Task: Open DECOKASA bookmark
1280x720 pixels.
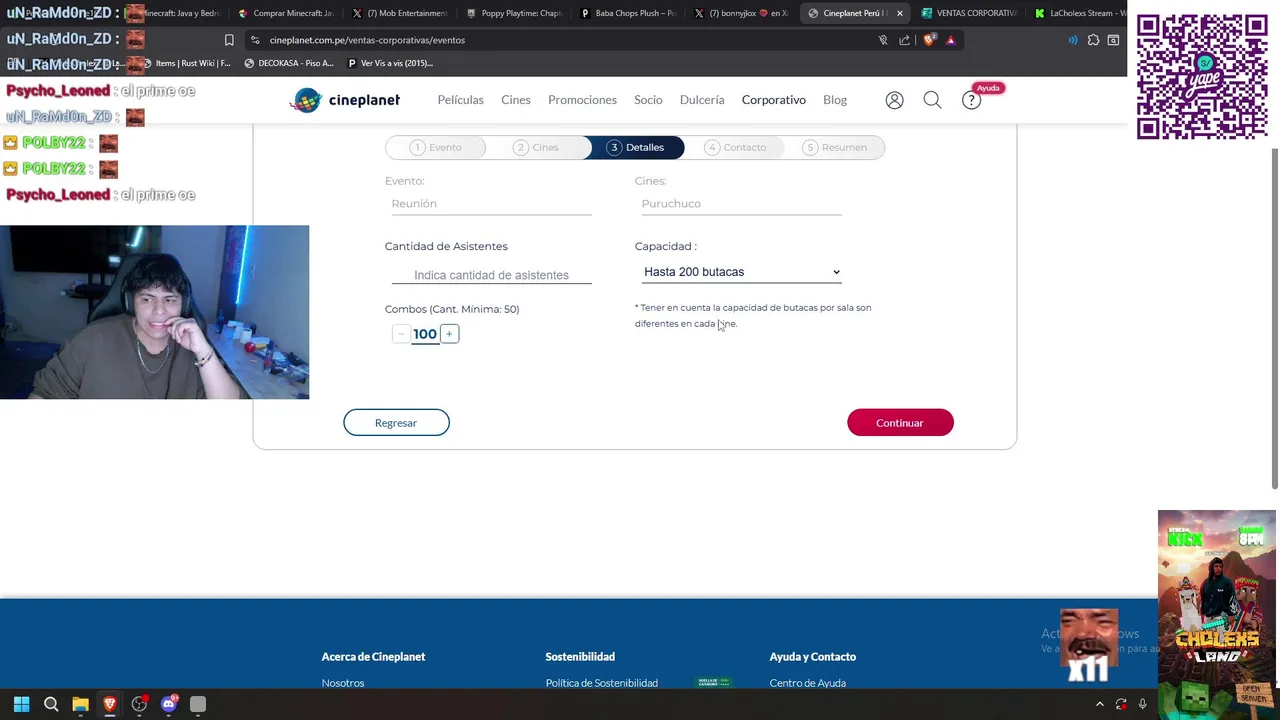Action: [288, 63]
